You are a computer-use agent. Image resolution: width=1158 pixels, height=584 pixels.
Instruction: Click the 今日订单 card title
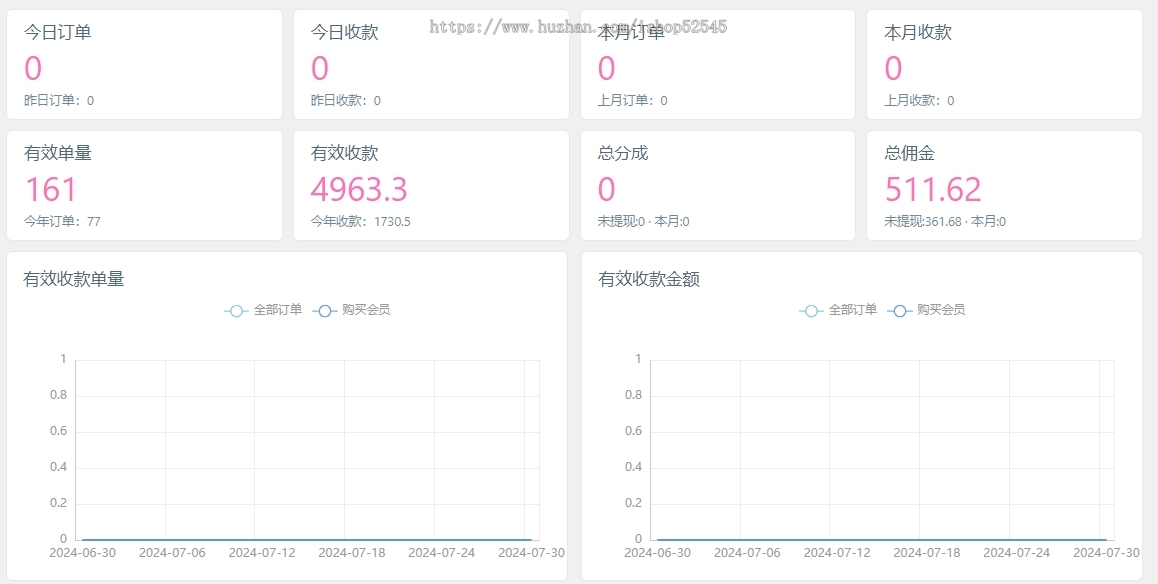tap(58, 32)
